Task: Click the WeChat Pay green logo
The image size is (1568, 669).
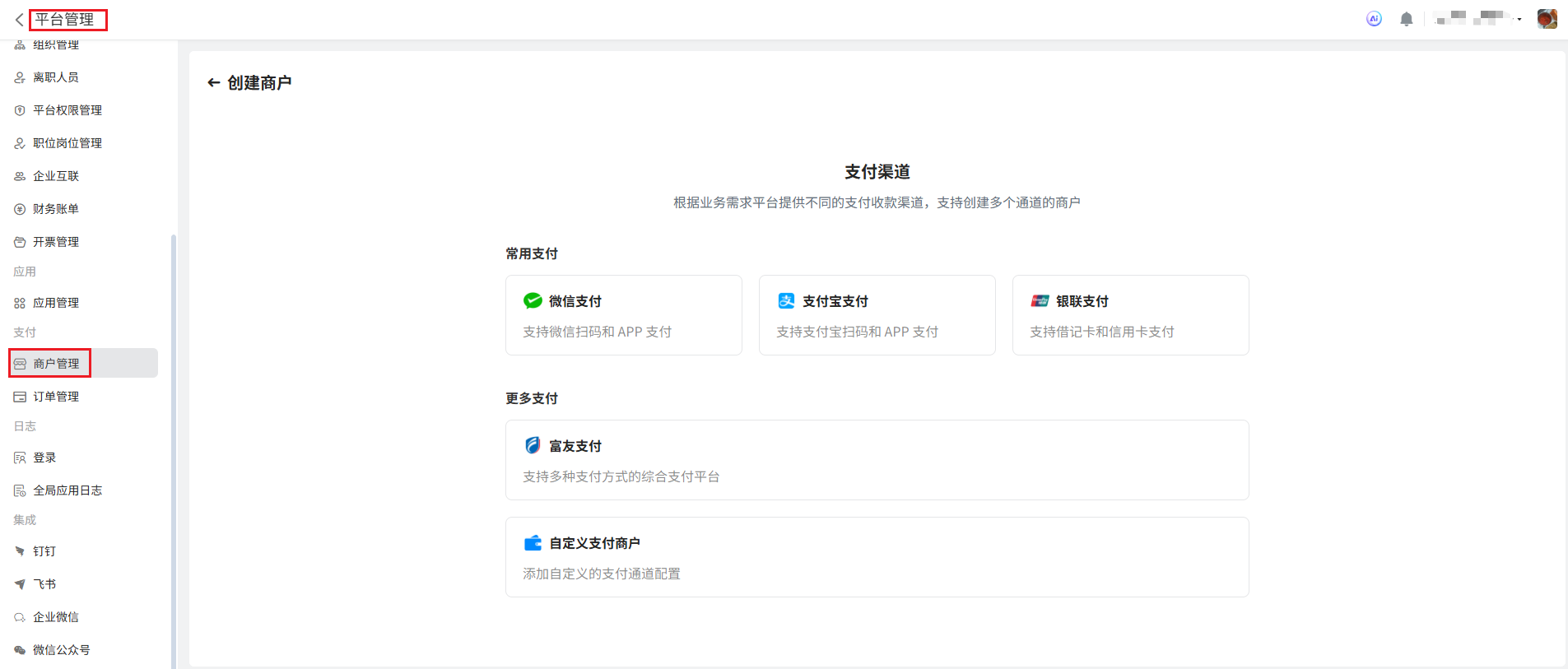Action: pyautogui.click(x=533, y=301)
